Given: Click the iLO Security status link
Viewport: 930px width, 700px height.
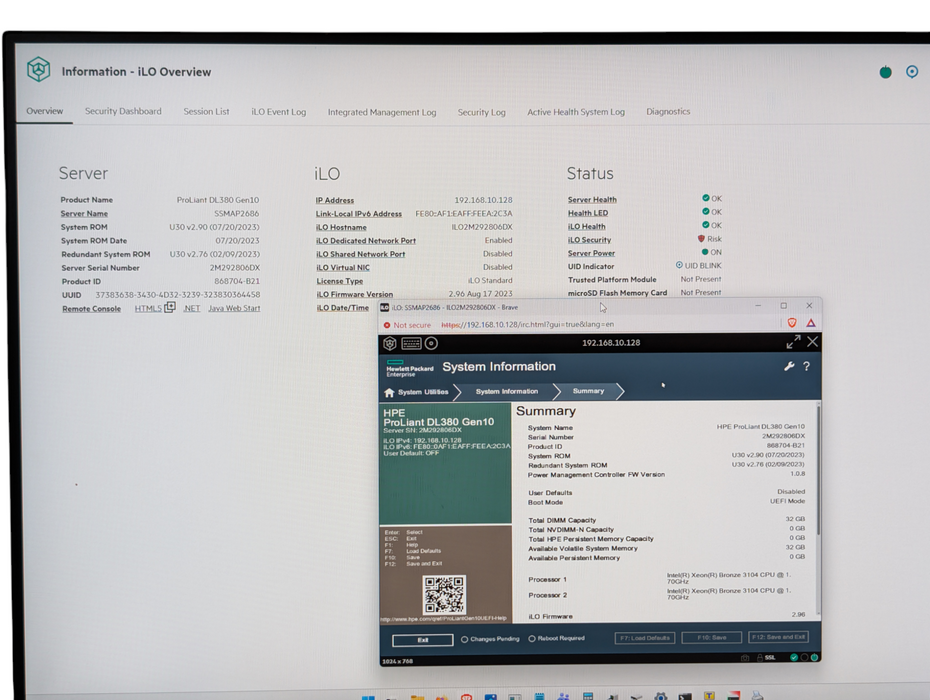Looking at the screenshot, I should [589, 240].
